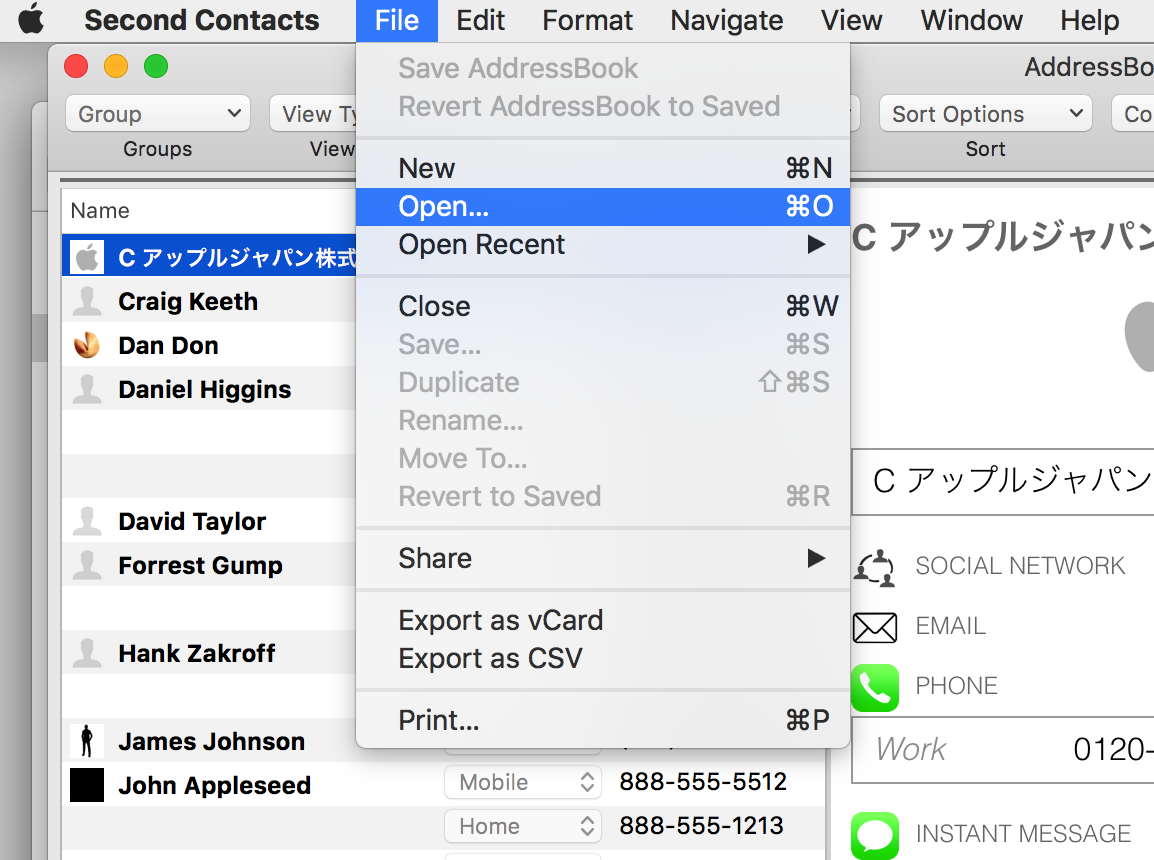Click David Taylor's avatar icon

click(x=87, y=521)
